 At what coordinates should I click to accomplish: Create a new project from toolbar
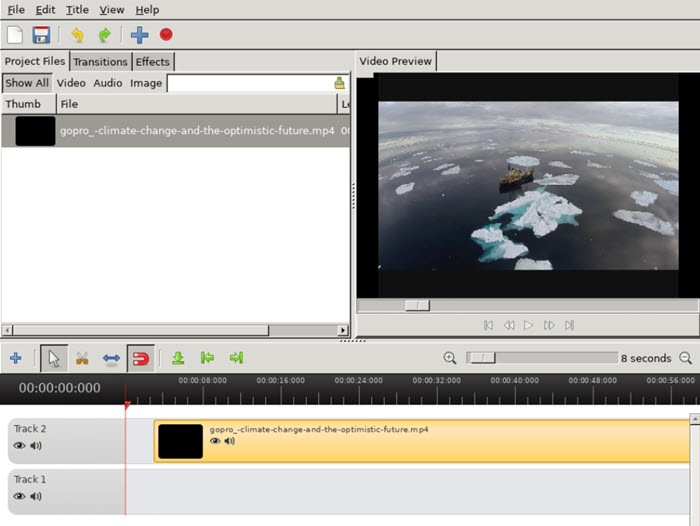(16, 35)
